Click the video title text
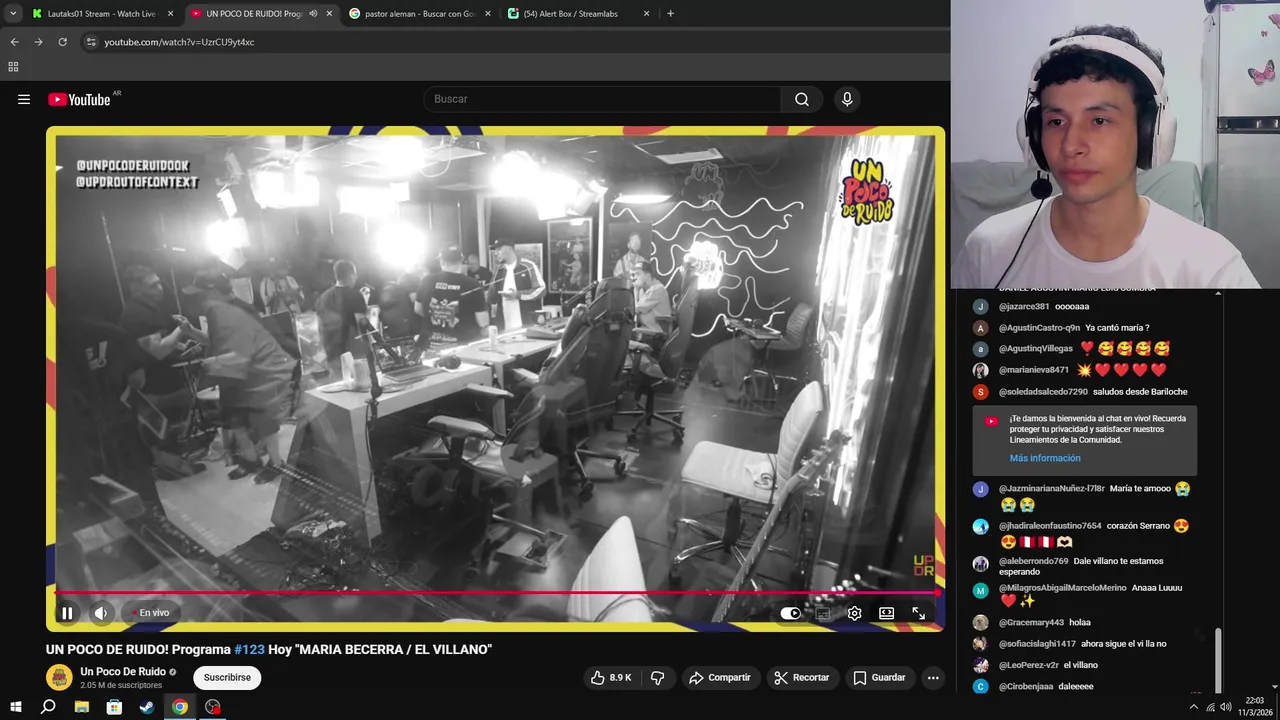 [x=269, y=649]
